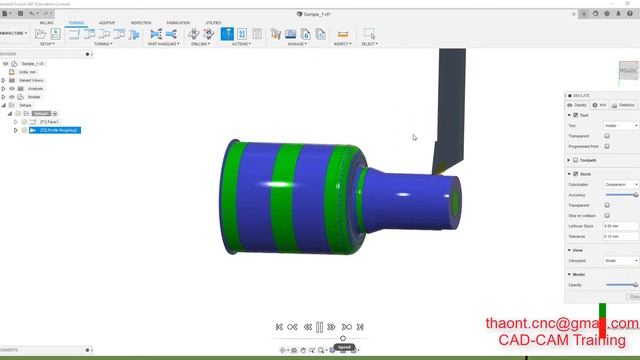Open the Manufacture workspace dropdown
This screenshot has width=640, height=360.
[13, 33]
